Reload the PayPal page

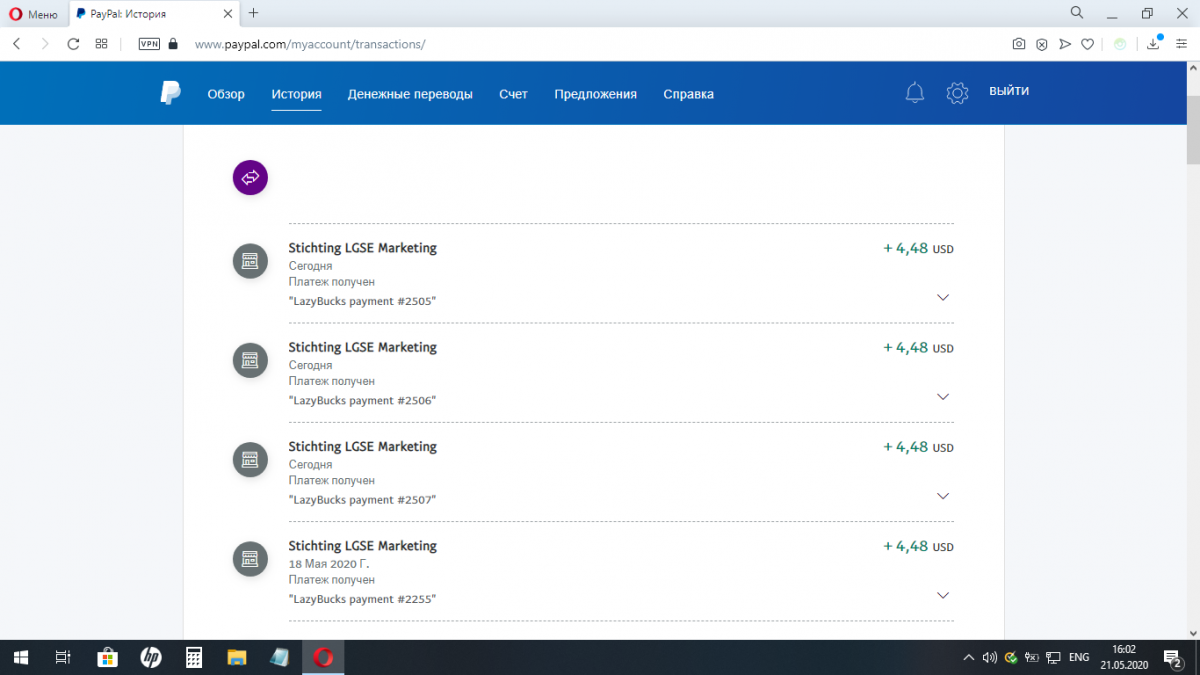click(x=73, y=44)
